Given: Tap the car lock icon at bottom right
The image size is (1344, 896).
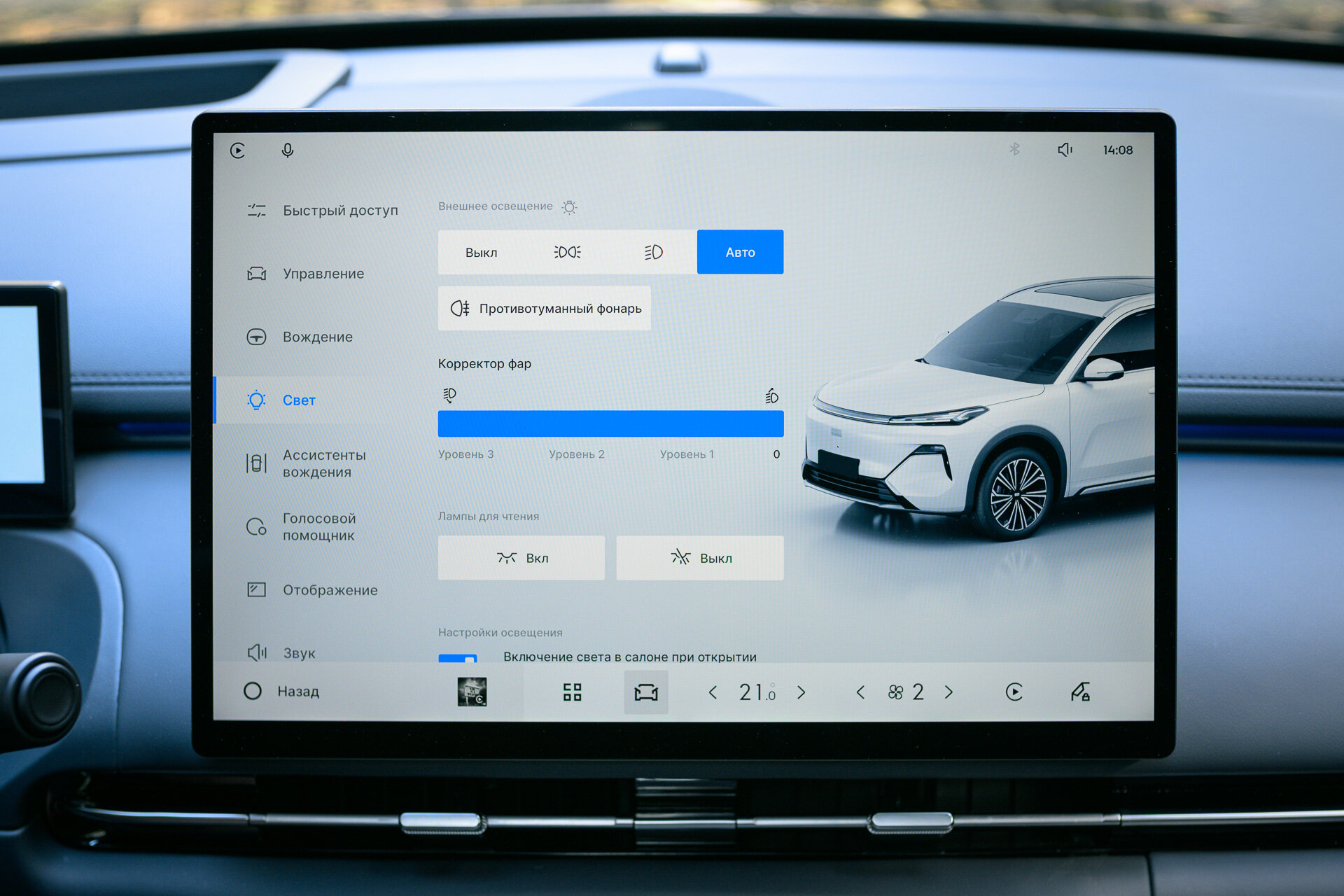Looking at the screenshot, I should point(1080,692).
